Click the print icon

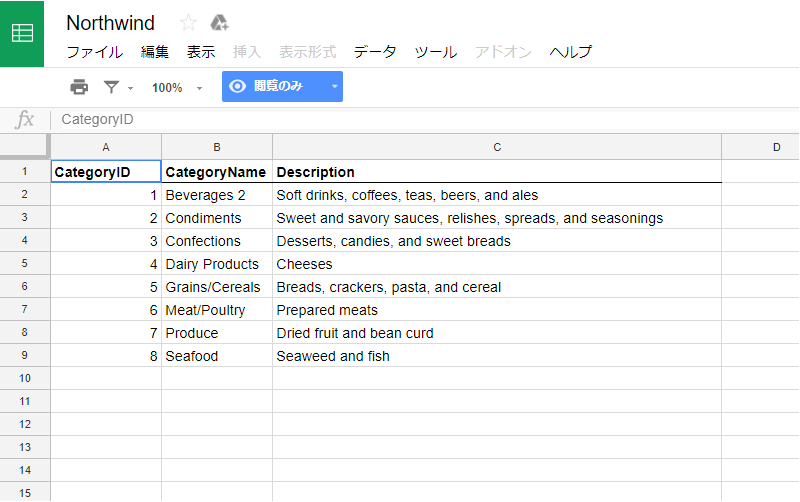[x=79, y=87]
